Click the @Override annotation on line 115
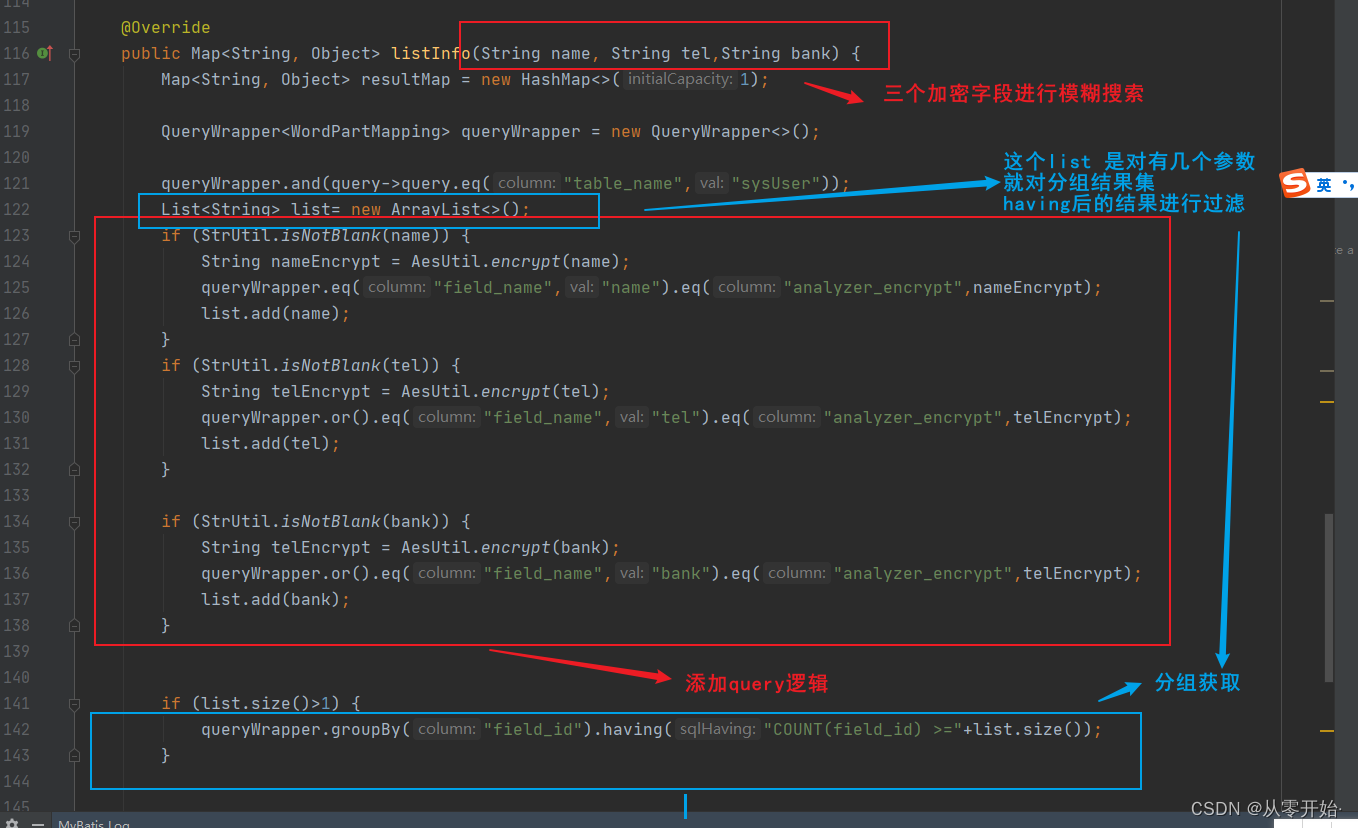The height and width of the screenshot is (828, 1358). point(166,27)
